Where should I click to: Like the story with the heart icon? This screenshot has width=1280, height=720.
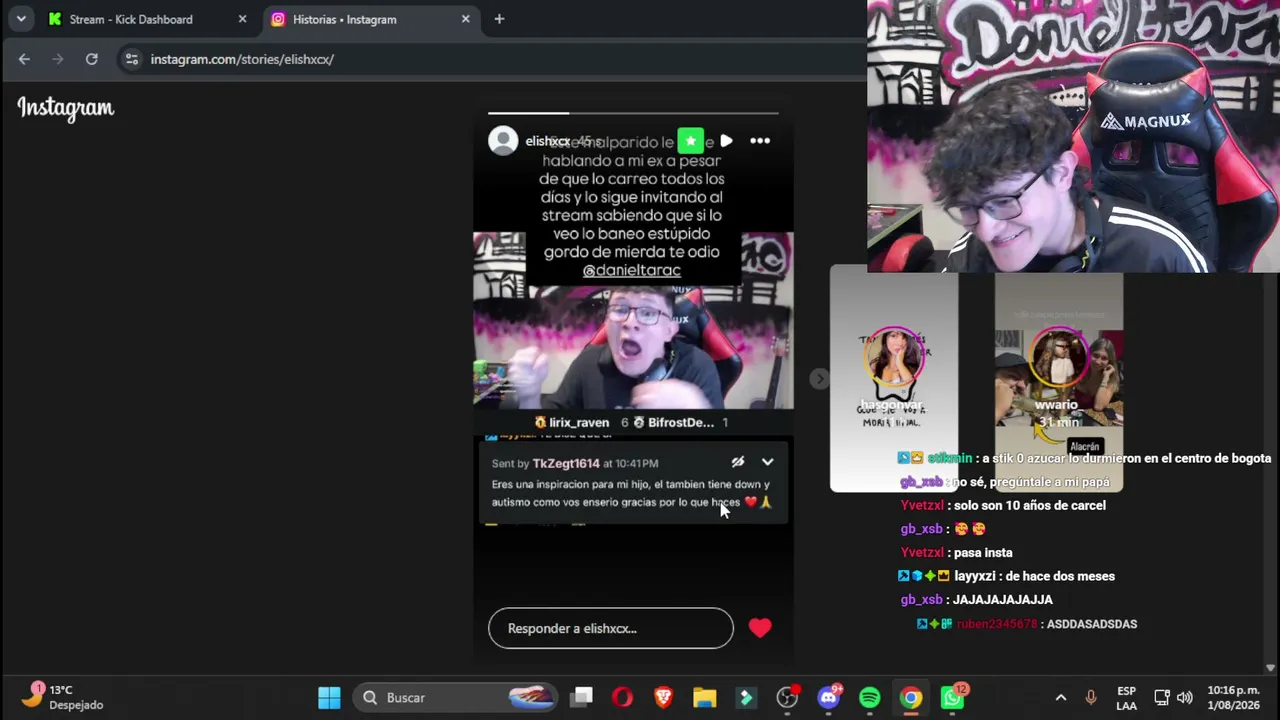coord(760,628)
